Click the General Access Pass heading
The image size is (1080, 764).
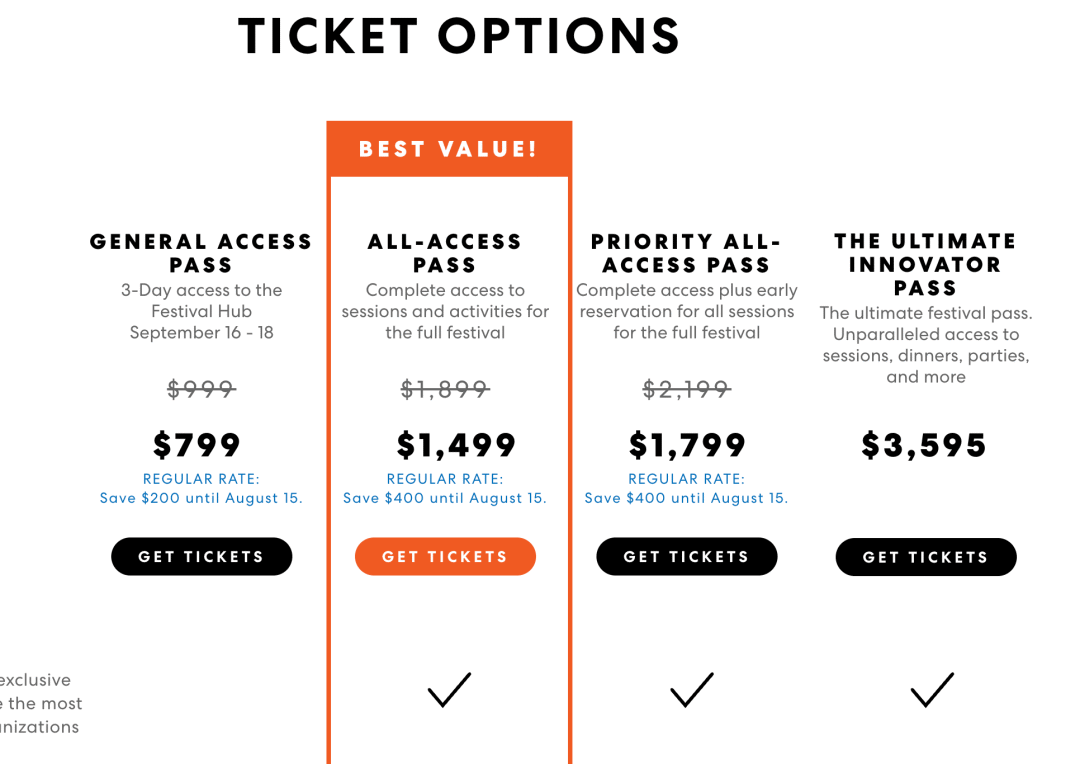coord(201,253)
